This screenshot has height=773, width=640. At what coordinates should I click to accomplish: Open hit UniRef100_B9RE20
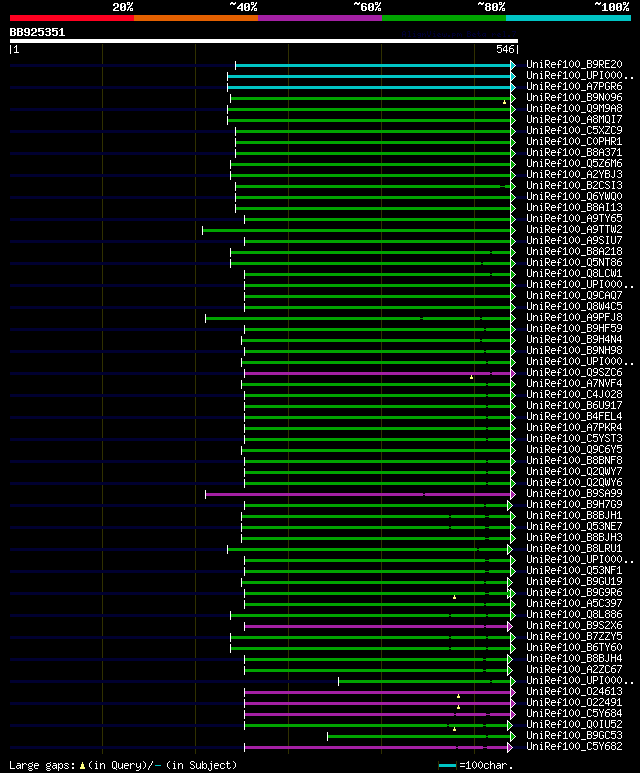pyautogui.click(x=574, y=65)
